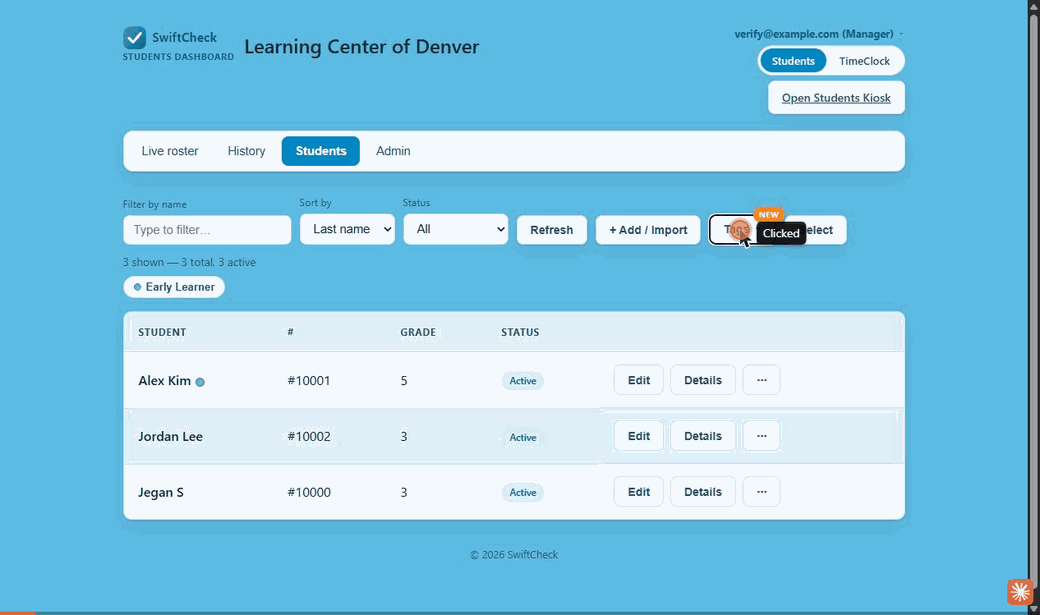Click the Active badge for Alex Kim
The height and width of the screenshot is (615, 1040).
click(x=523, y=381)
